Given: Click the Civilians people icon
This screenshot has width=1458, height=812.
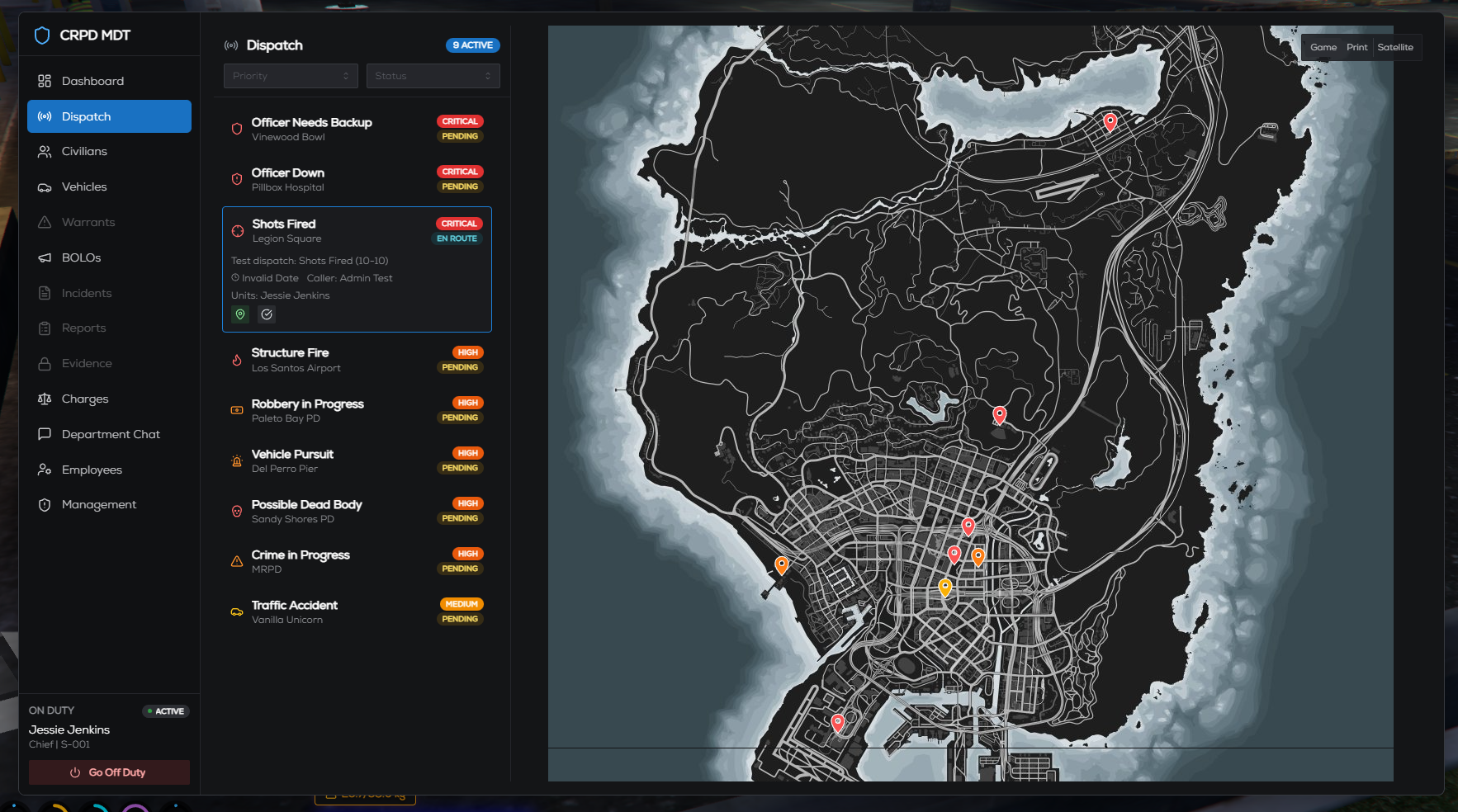Looking at the screenshot, I should tap(45, 152).
